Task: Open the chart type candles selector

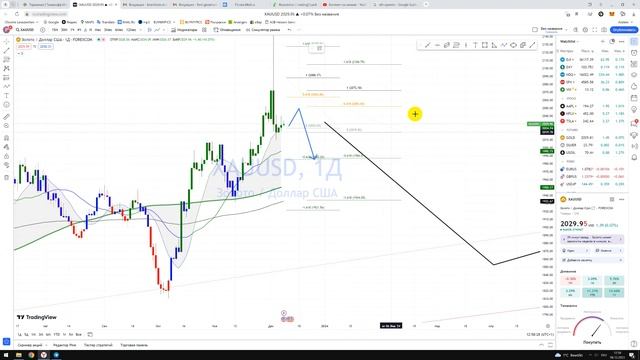Action: coord(149,30)
